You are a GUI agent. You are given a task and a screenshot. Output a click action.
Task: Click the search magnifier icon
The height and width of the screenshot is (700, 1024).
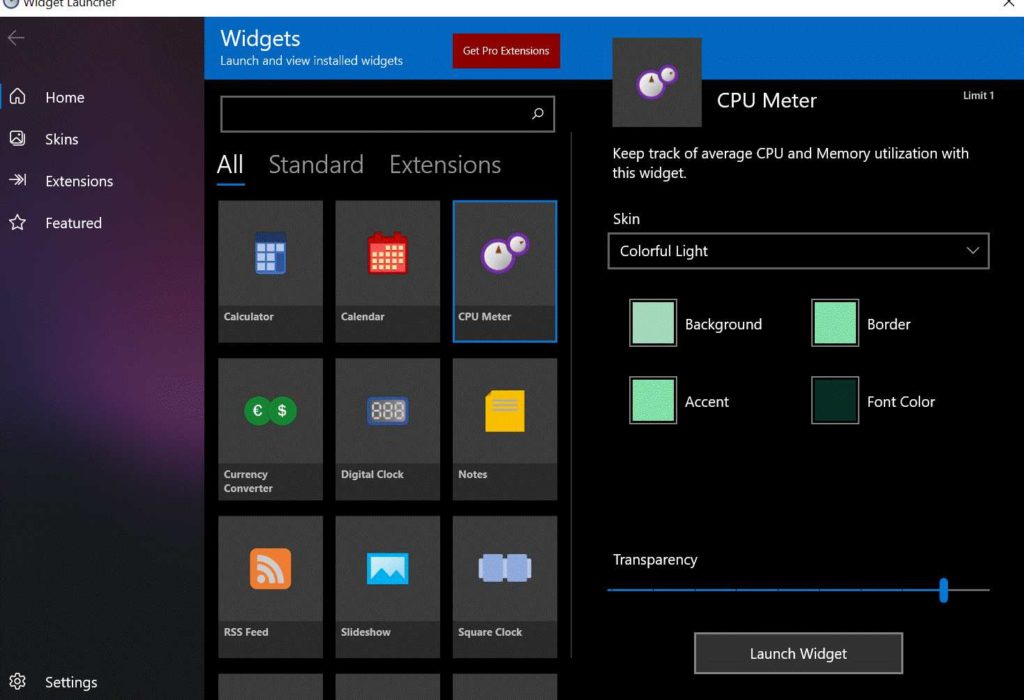coord(537,114)
